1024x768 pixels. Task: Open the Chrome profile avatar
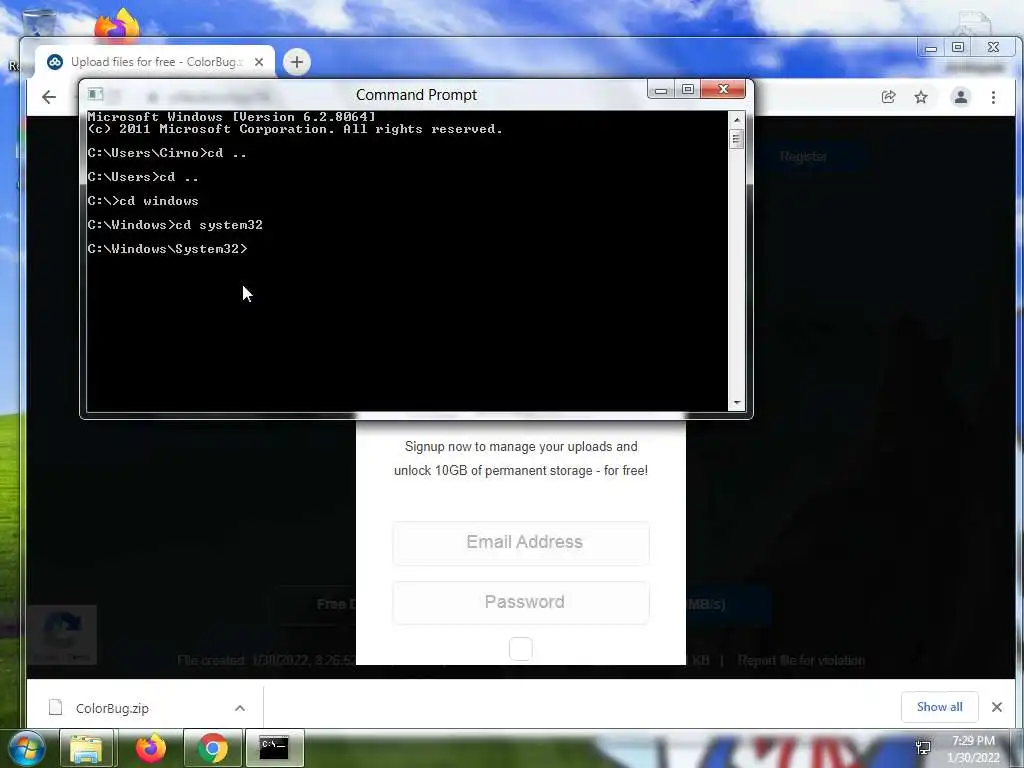click(961, 97)
